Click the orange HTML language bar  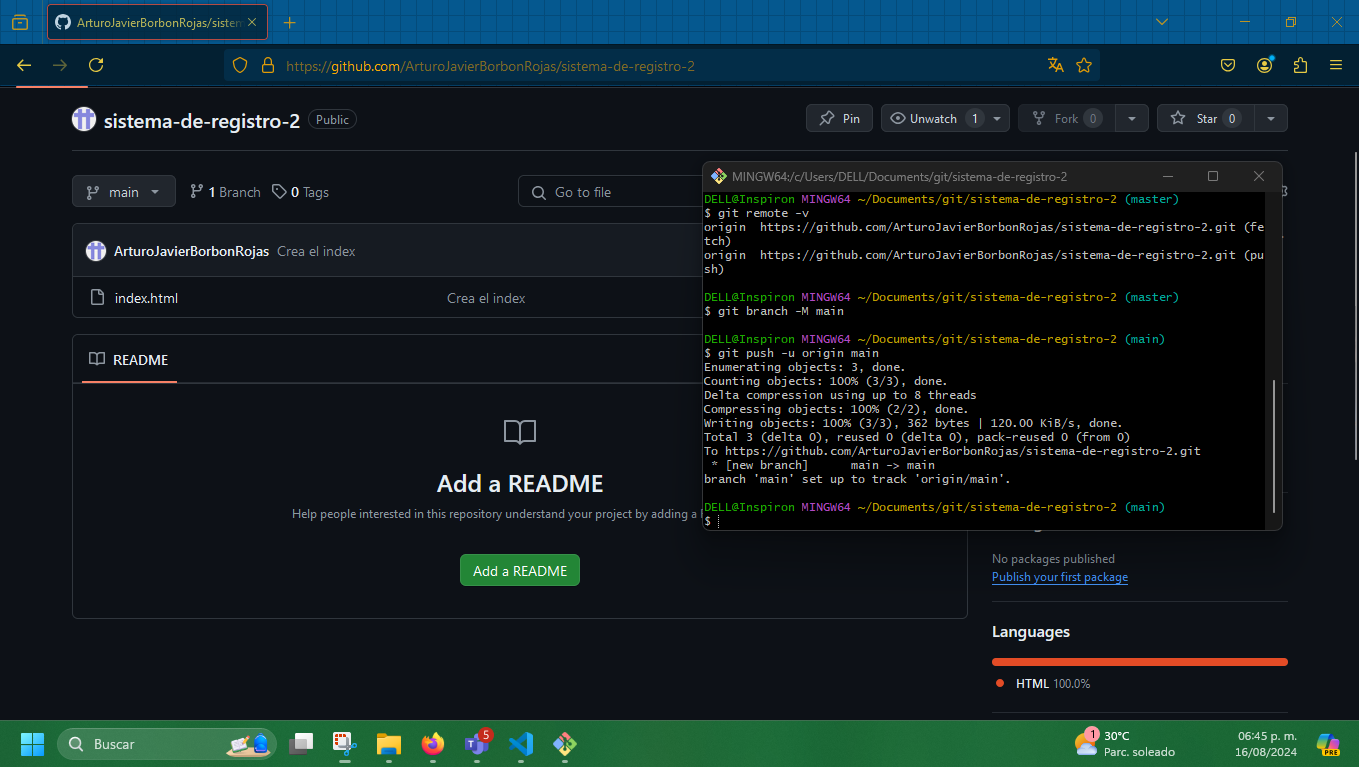1140,661
